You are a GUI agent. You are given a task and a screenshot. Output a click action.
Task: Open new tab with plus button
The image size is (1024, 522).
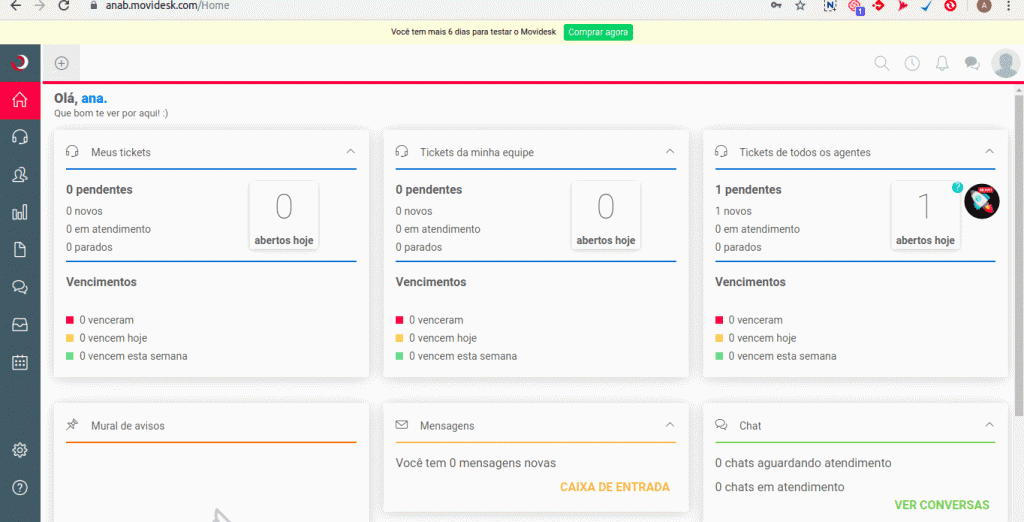[x=61, y=63]
